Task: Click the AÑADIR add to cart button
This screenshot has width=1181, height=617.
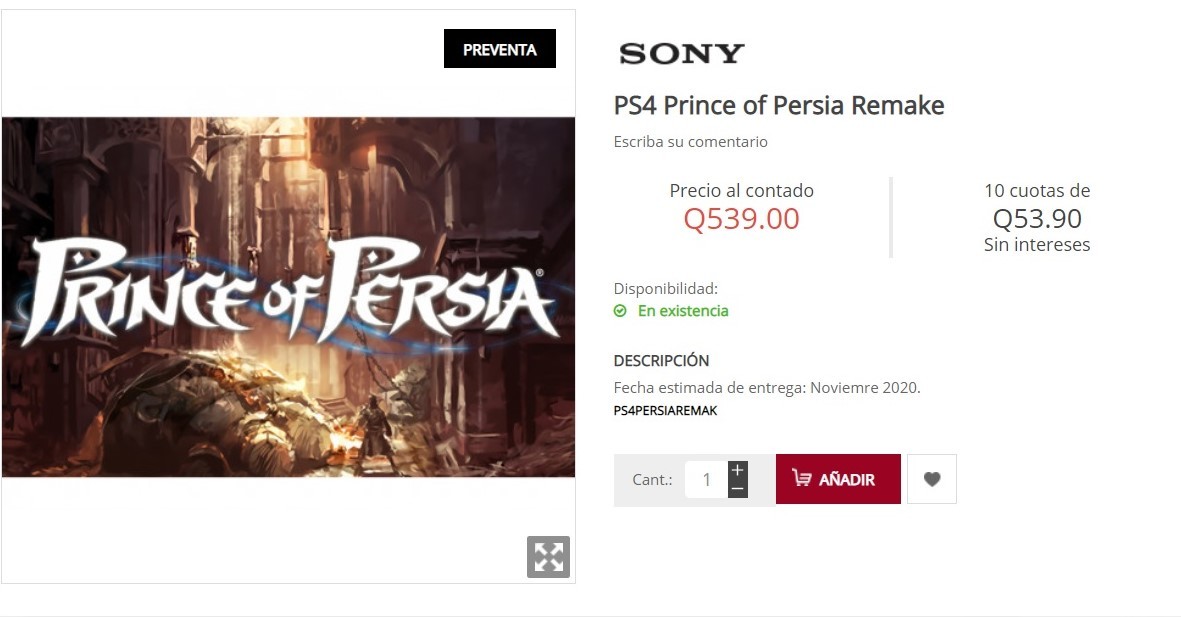Action: point(838,478)
